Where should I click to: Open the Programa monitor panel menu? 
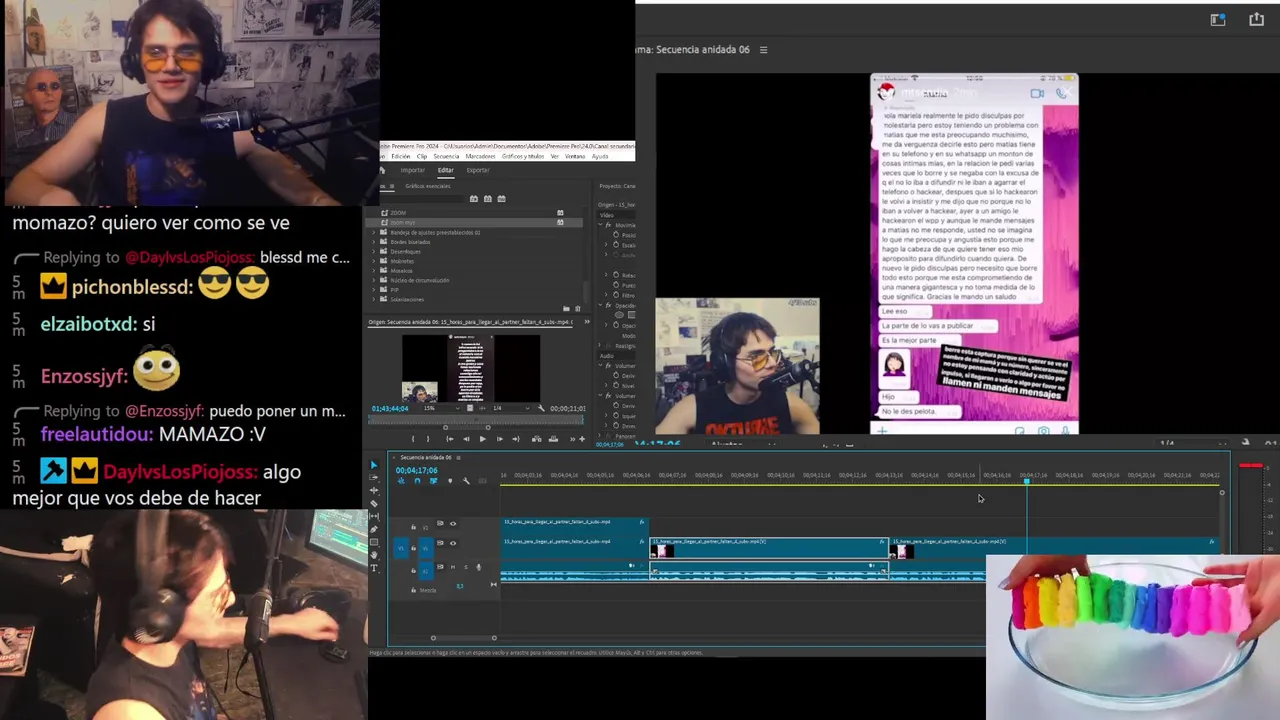pyautogui.click(x=764, y=50)
